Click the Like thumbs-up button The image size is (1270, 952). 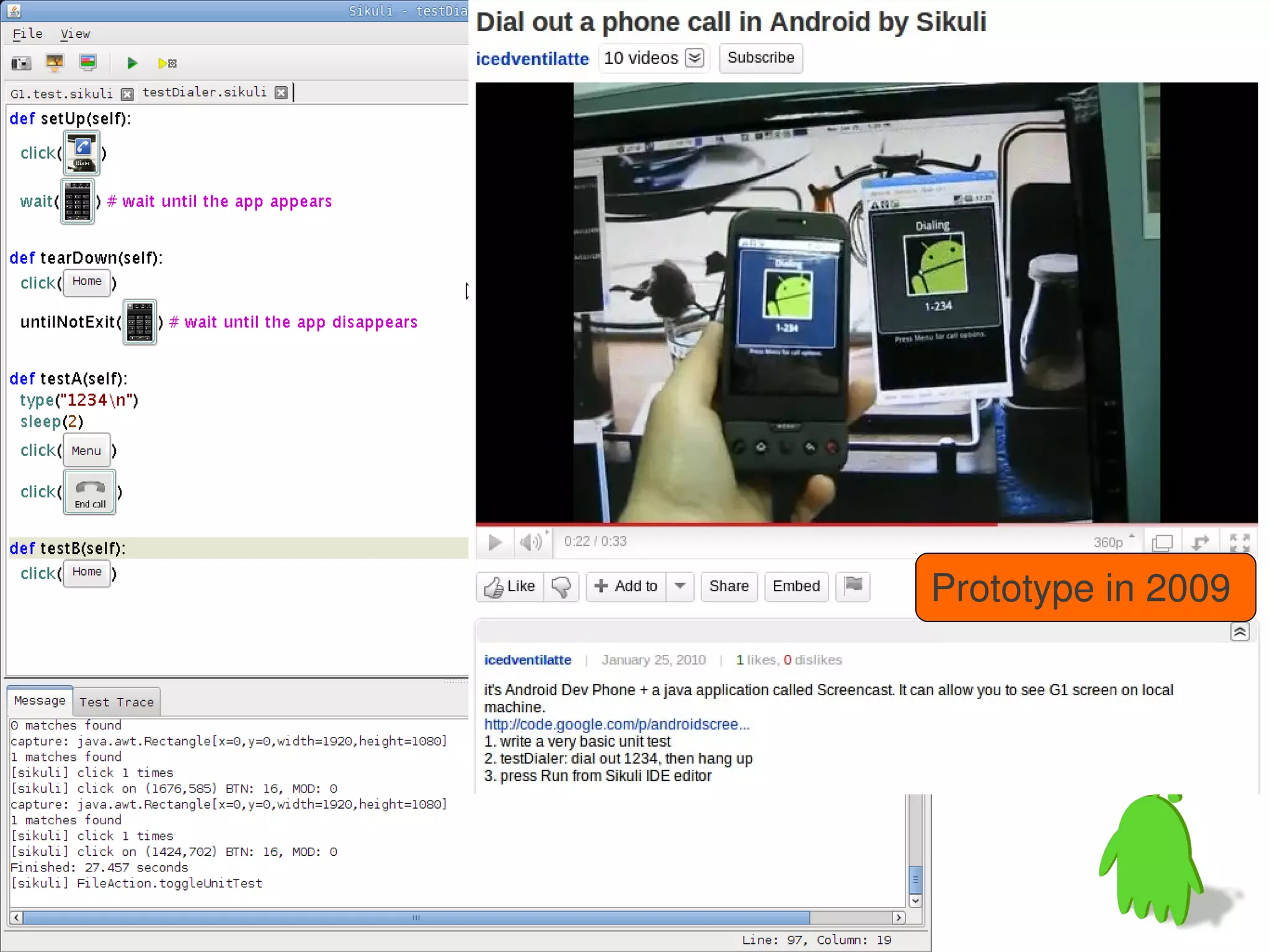click(510, 587)
